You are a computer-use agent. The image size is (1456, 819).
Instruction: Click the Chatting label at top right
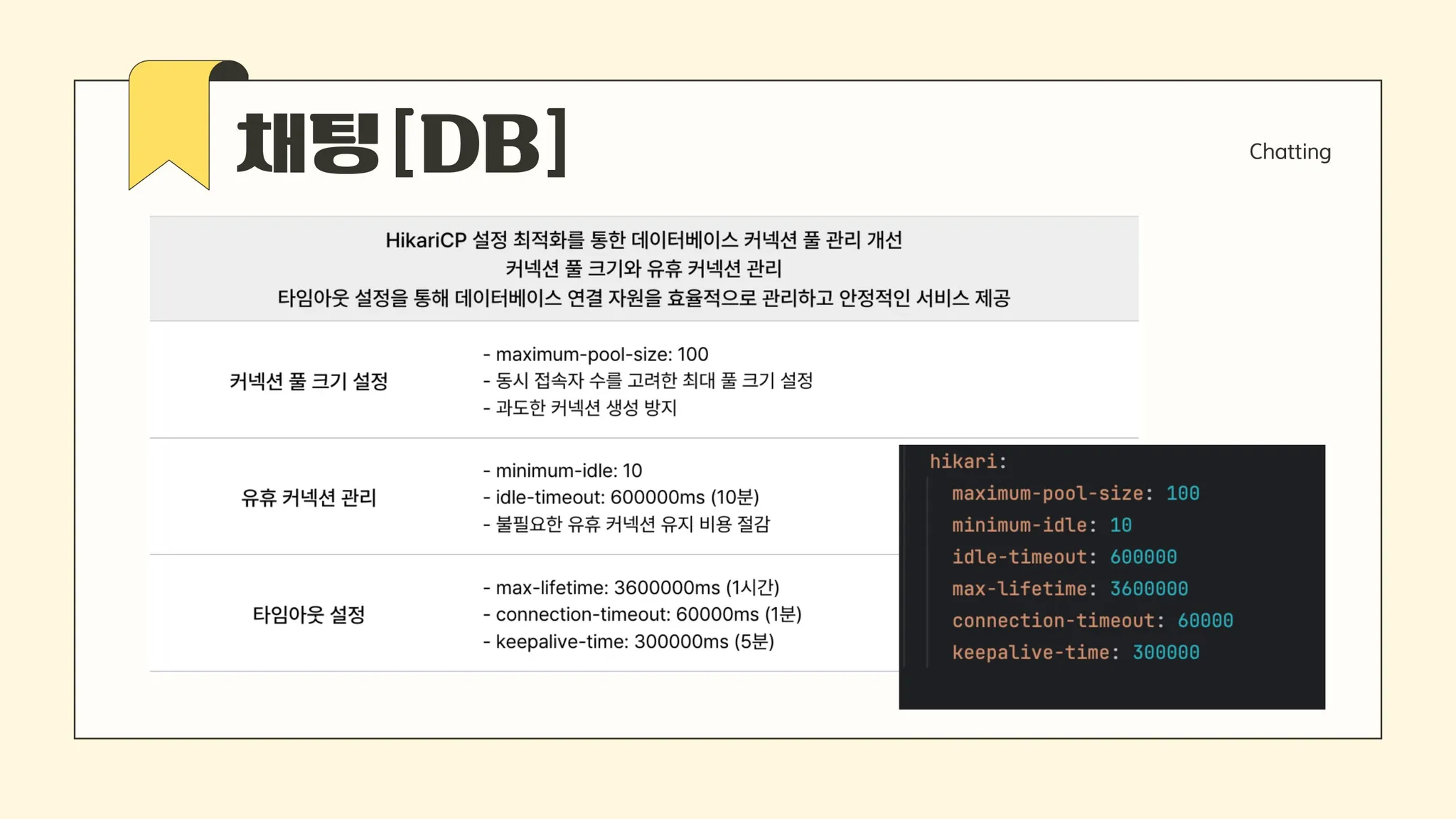1290,151
